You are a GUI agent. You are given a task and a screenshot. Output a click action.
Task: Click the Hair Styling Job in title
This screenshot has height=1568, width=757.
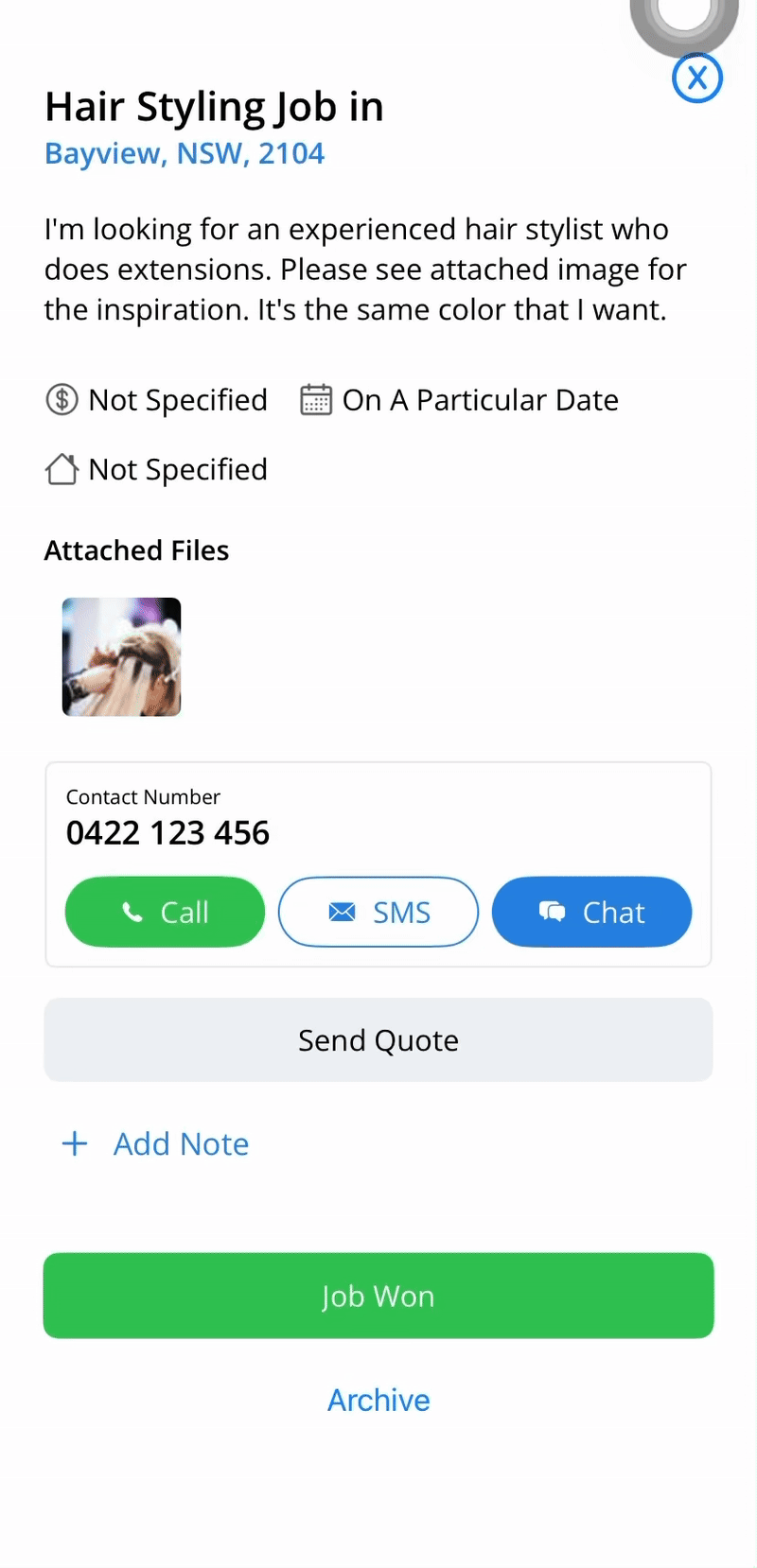click(x=214, y=107)
